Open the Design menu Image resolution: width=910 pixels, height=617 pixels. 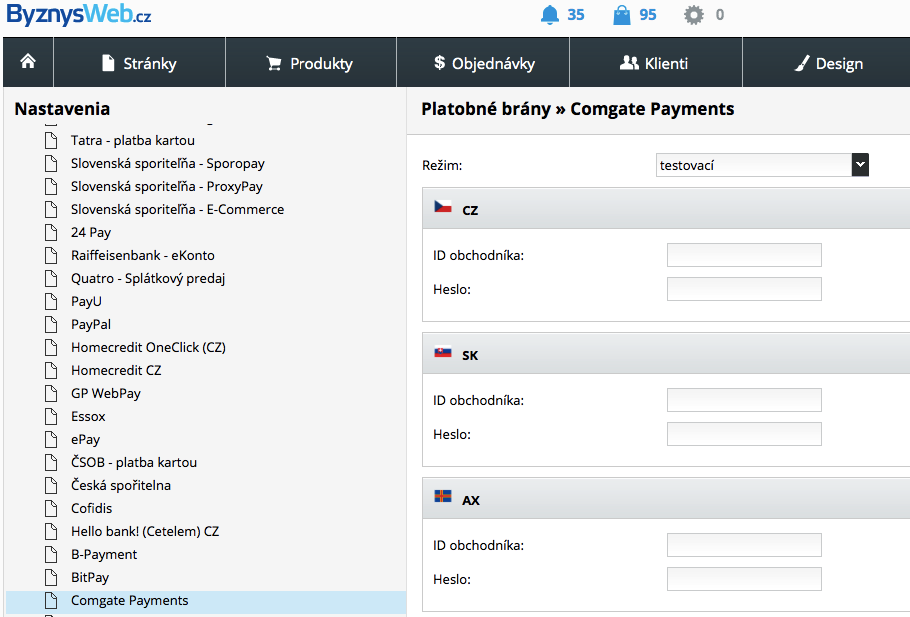(827, 63)
